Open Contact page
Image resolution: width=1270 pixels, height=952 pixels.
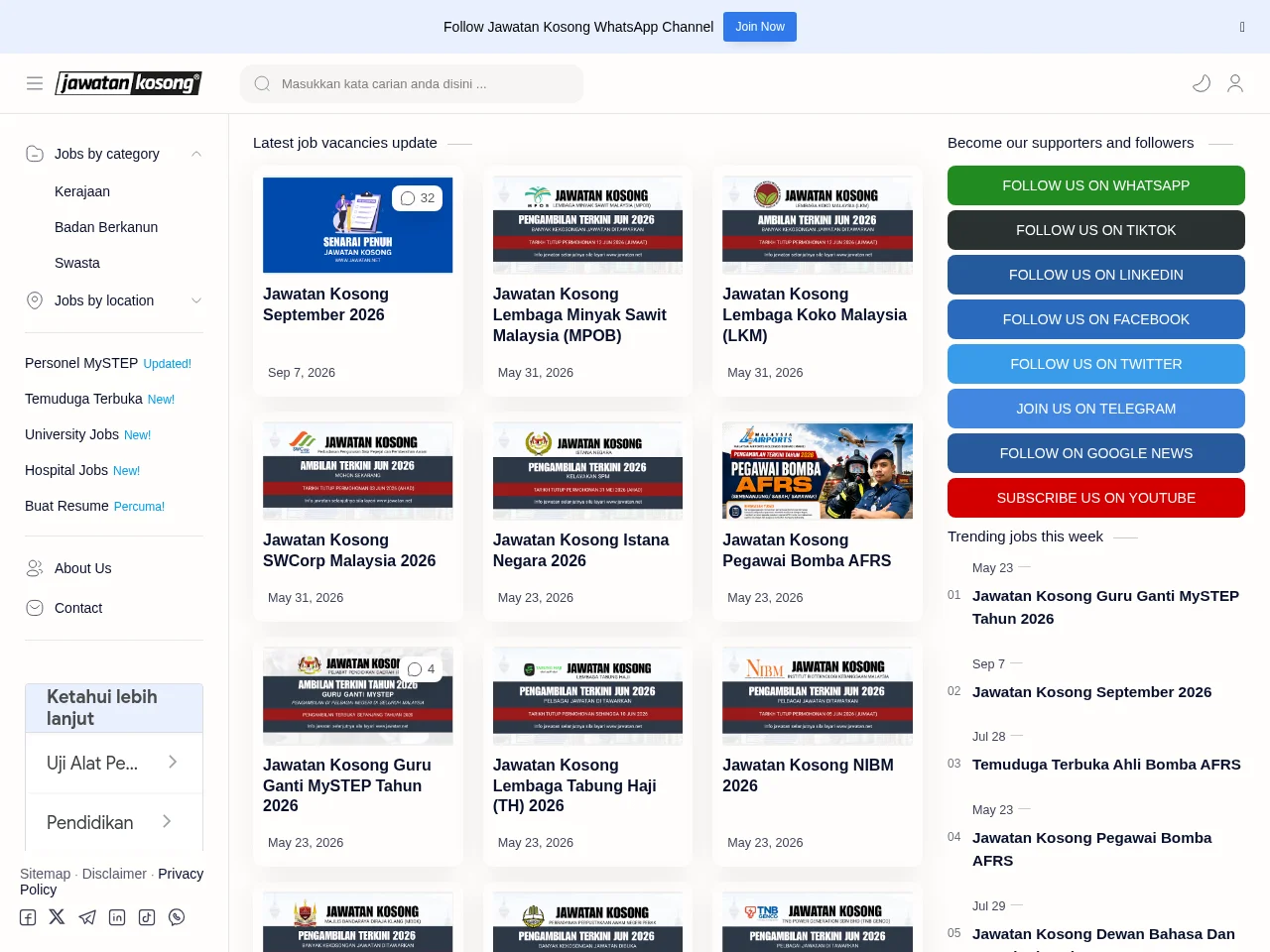[78, 608]
